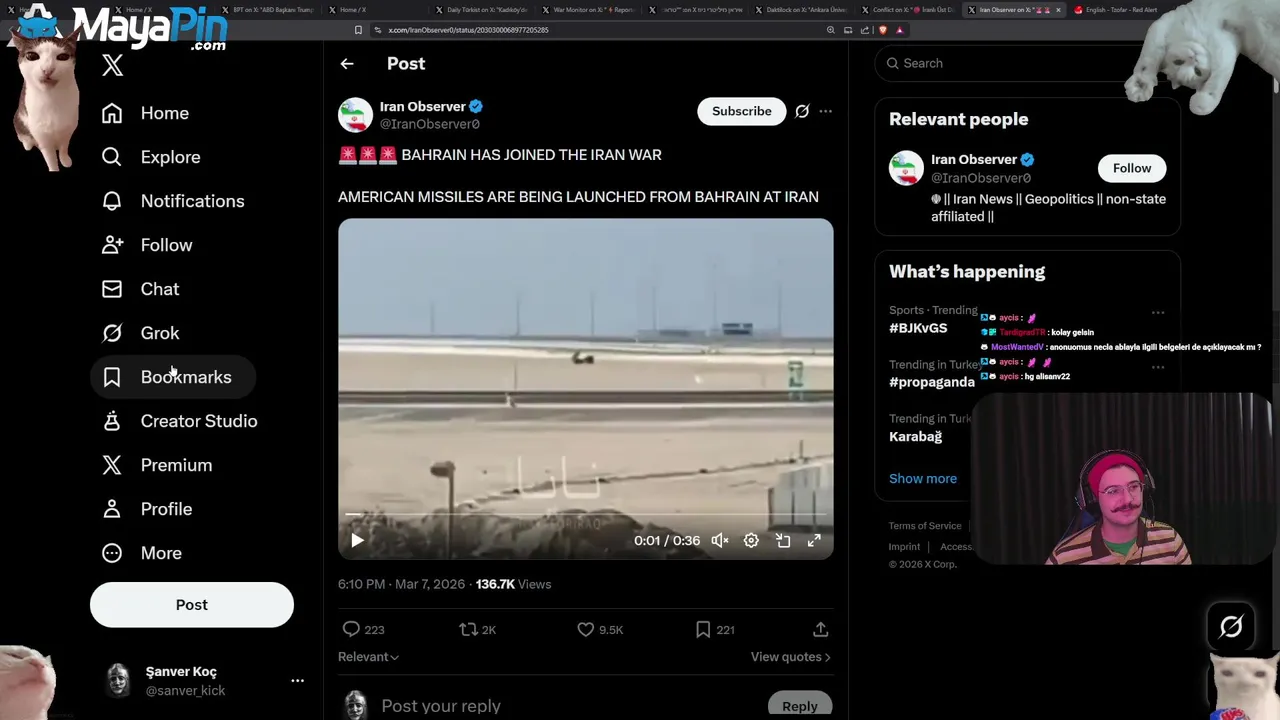Open View quotes link
The width and height of the screenshot is (1280, 720).
point(791,657)
